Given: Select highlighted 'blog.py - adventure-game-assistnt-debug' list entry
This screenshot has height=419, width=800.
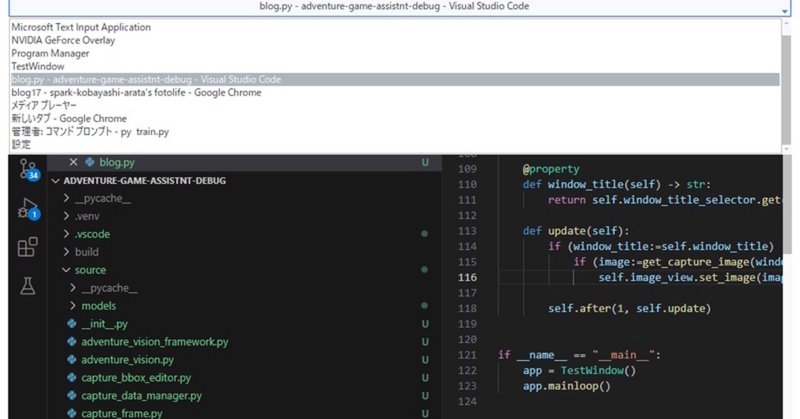Looking at the screenshot, I should 395,80.
